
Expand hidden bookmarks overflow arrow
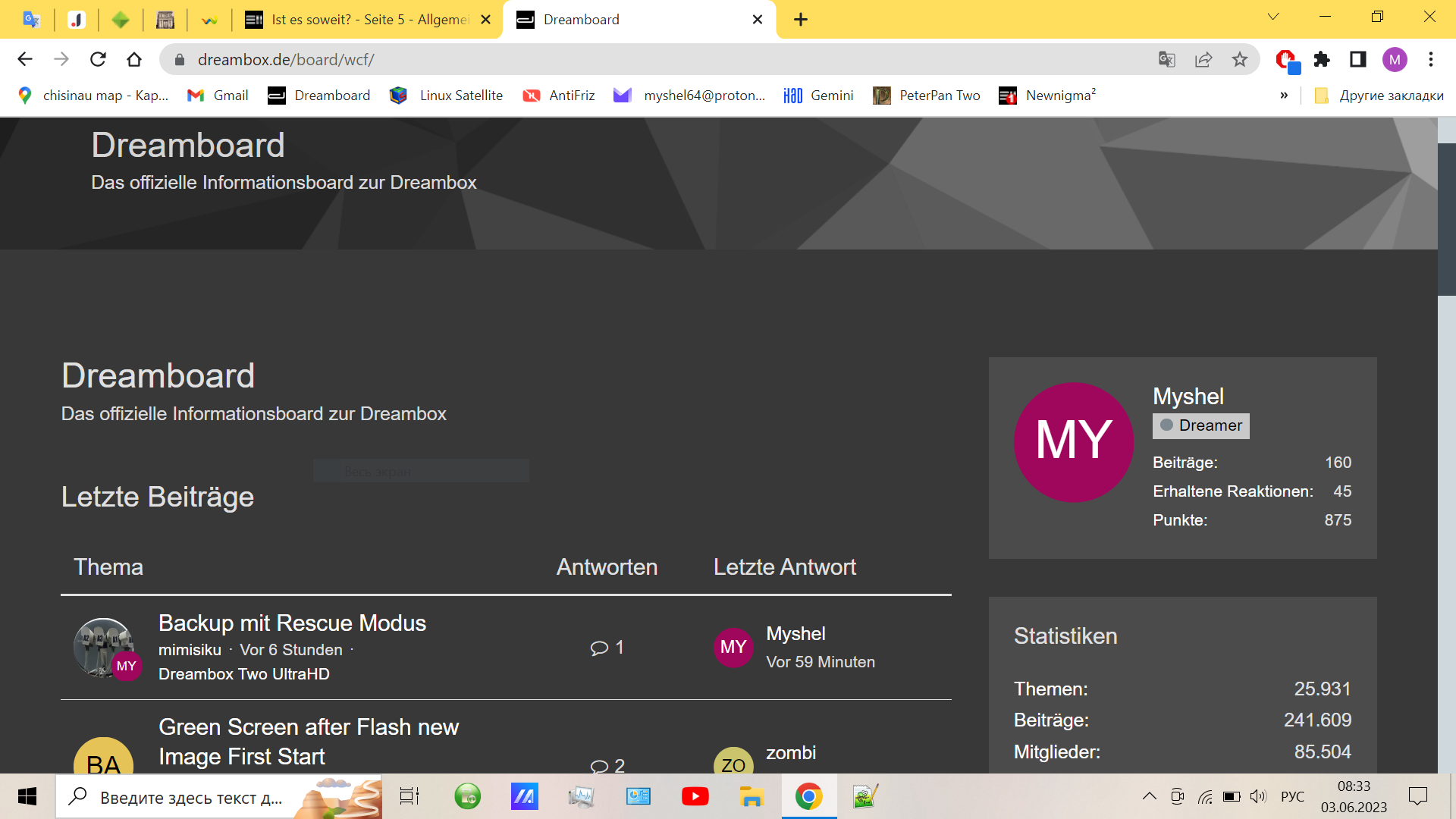point(1284,96)
